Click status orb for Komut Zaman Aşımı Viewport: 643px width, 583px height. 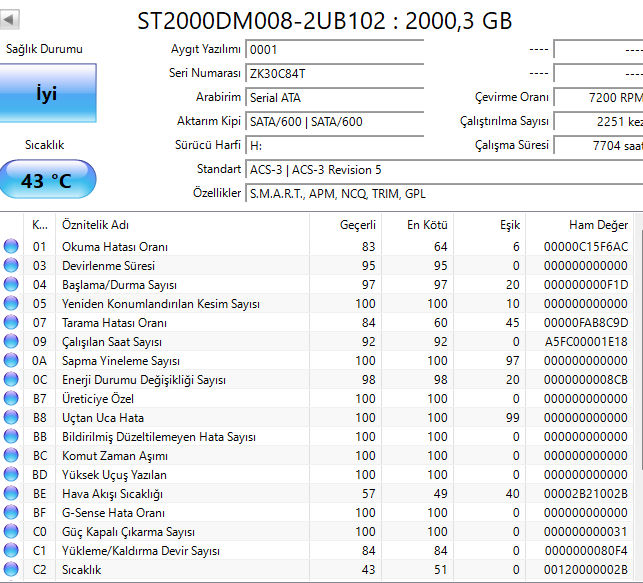(11, 455)
